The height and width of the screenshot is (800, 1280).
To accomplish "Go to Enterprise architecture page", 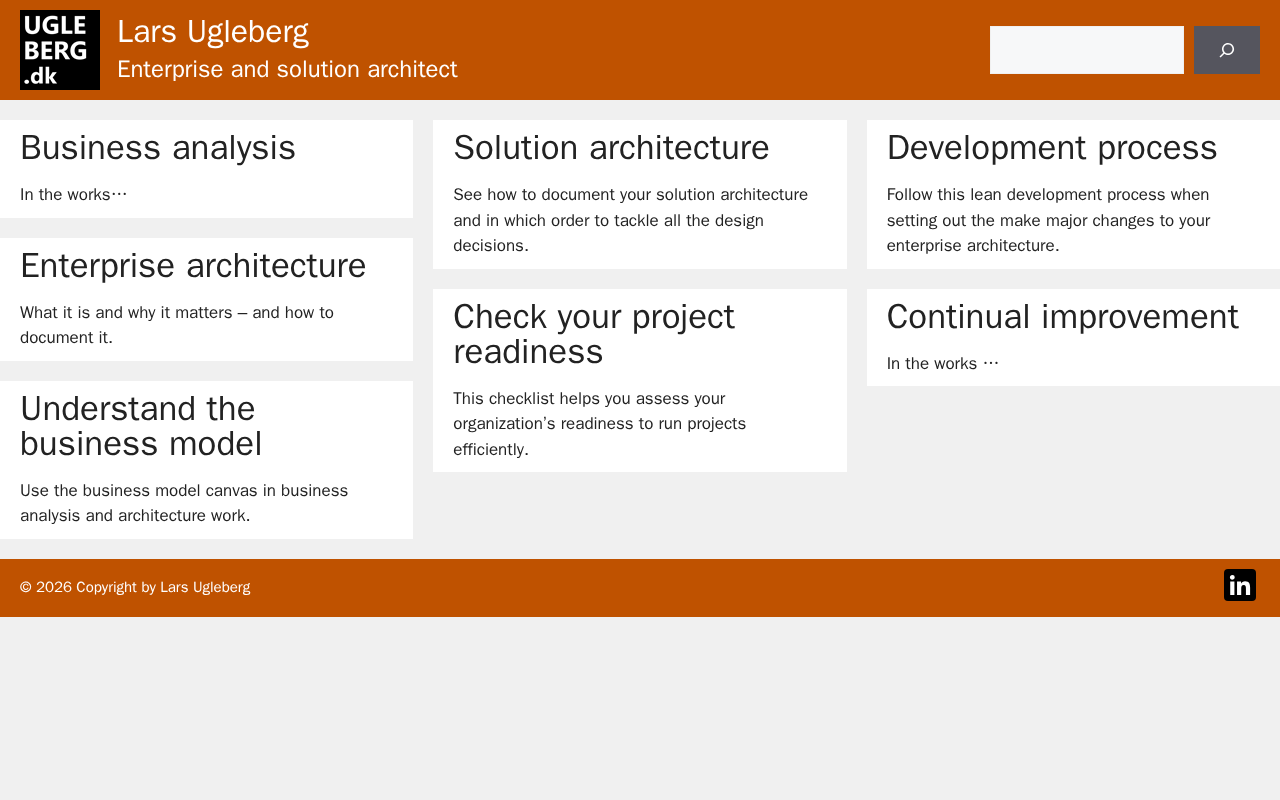I will (193, 266).
